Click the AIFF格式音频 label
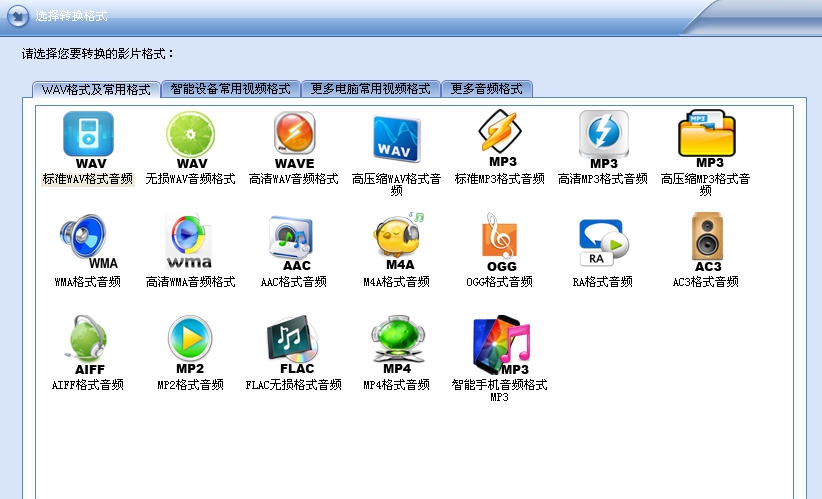Image resolution: width=822 pixels, height=499 pixels. pos(88,385)
